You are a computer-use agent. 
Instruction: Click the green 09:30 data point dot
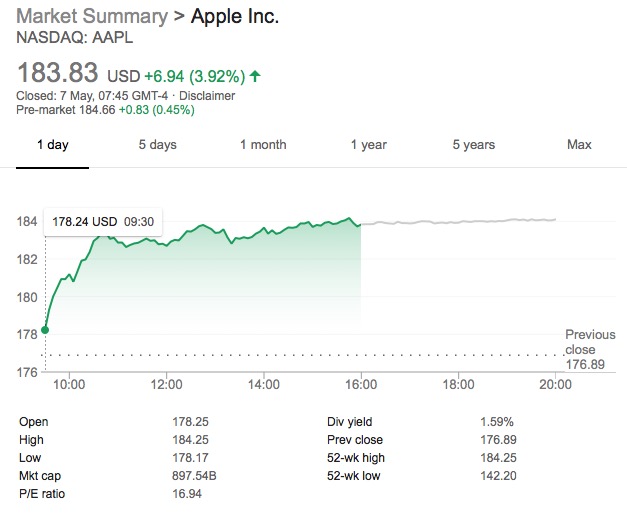click(45, 330)
